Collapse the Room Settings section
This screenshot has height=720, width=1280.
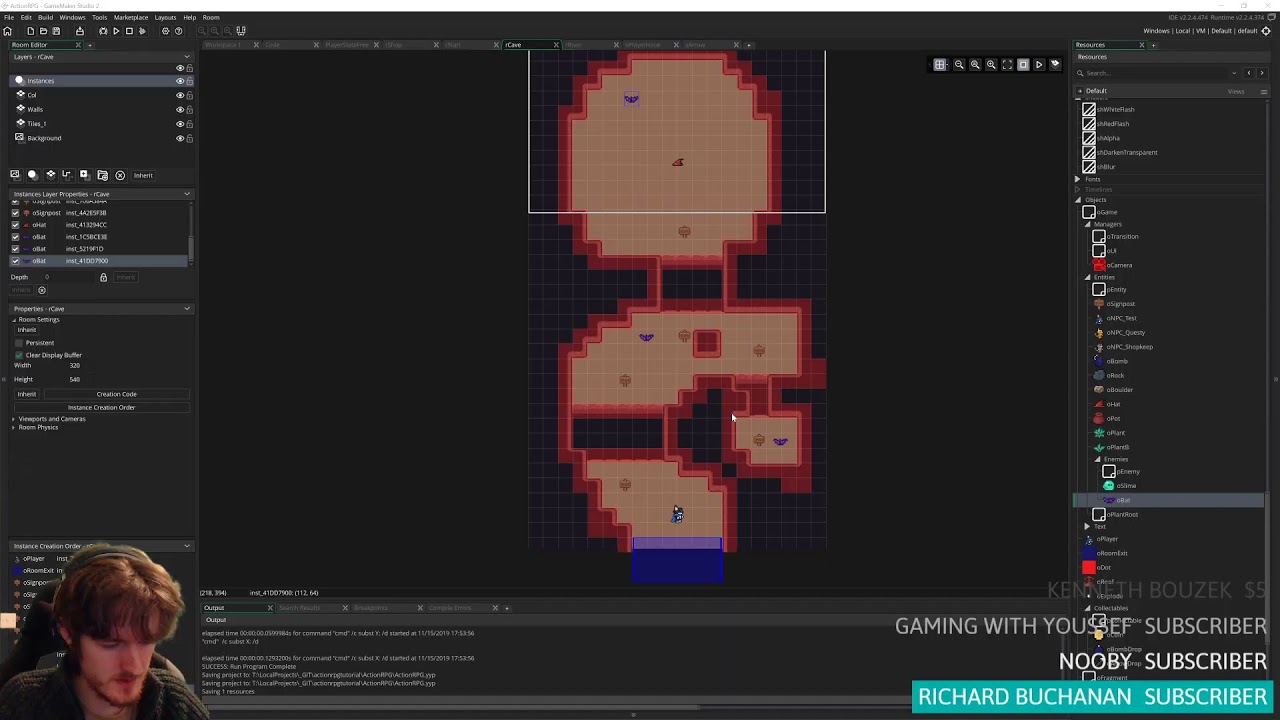click(x=13, y=320)
